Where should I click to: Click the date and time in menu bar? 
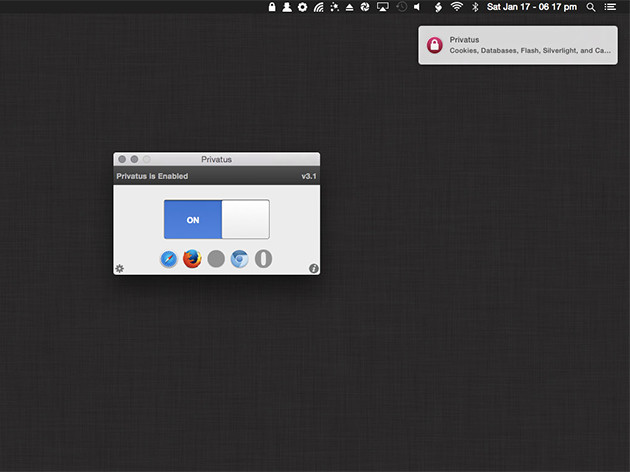click(x=533, y=7)
